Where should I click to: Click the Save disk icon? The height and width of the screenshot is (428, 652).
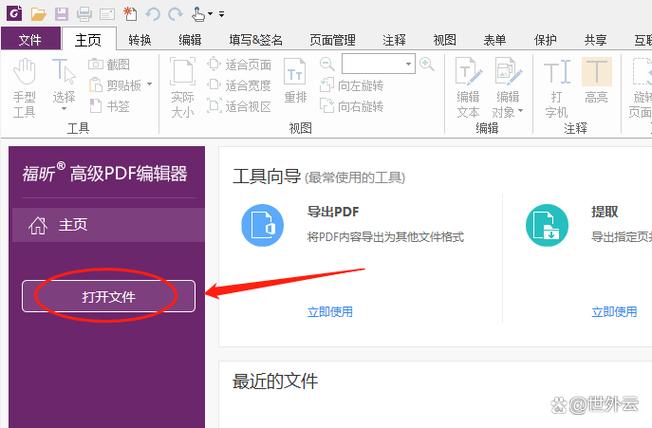(x=62, y=14)
